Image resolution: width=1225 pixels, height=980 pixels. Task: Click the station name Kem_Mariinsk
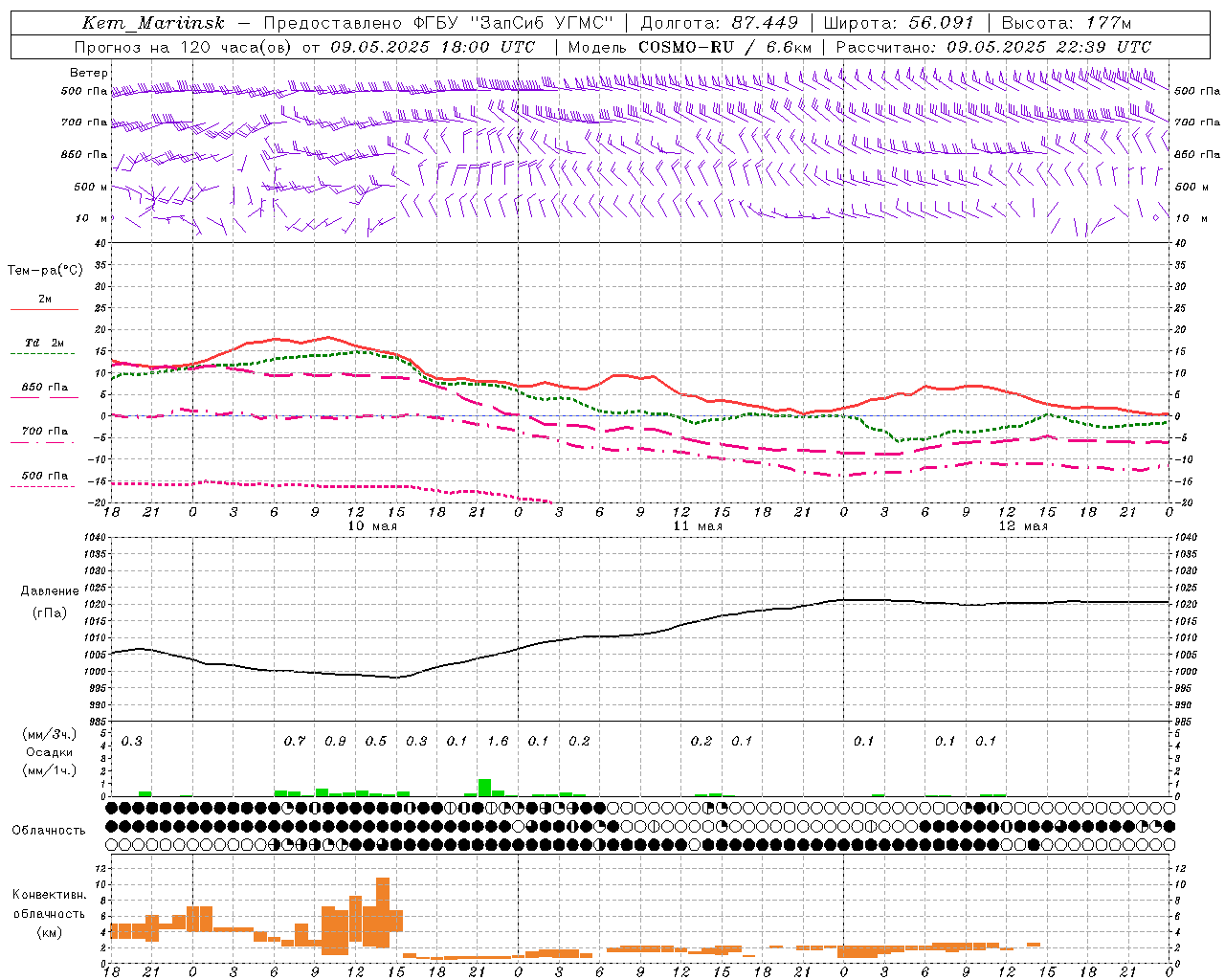point(153,23)
